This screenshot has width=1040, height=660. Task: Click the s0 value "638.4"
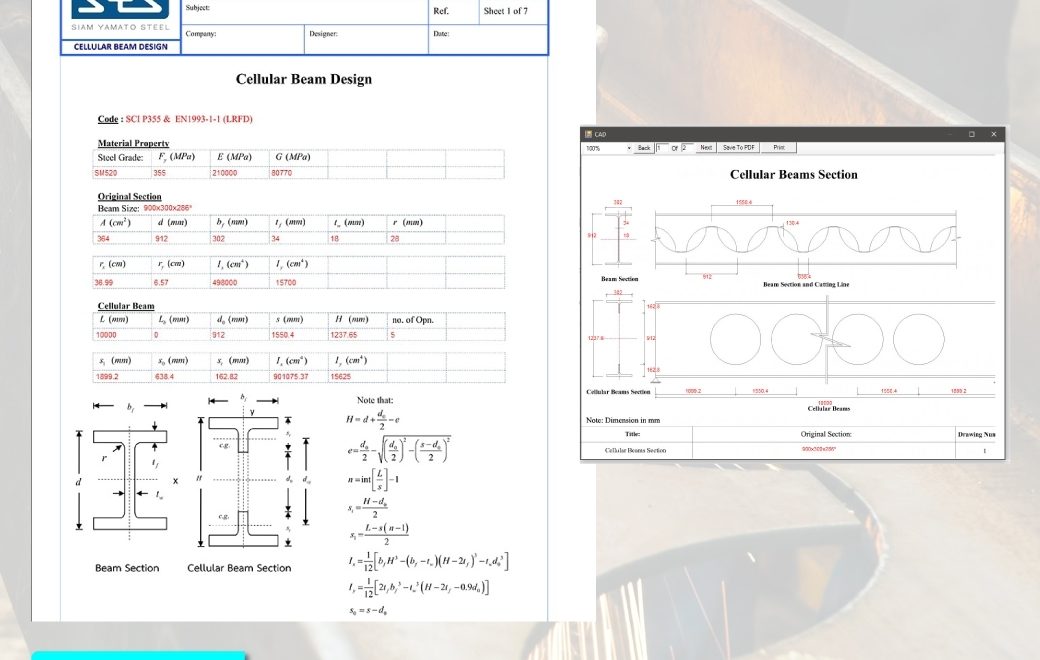[164, 377]
